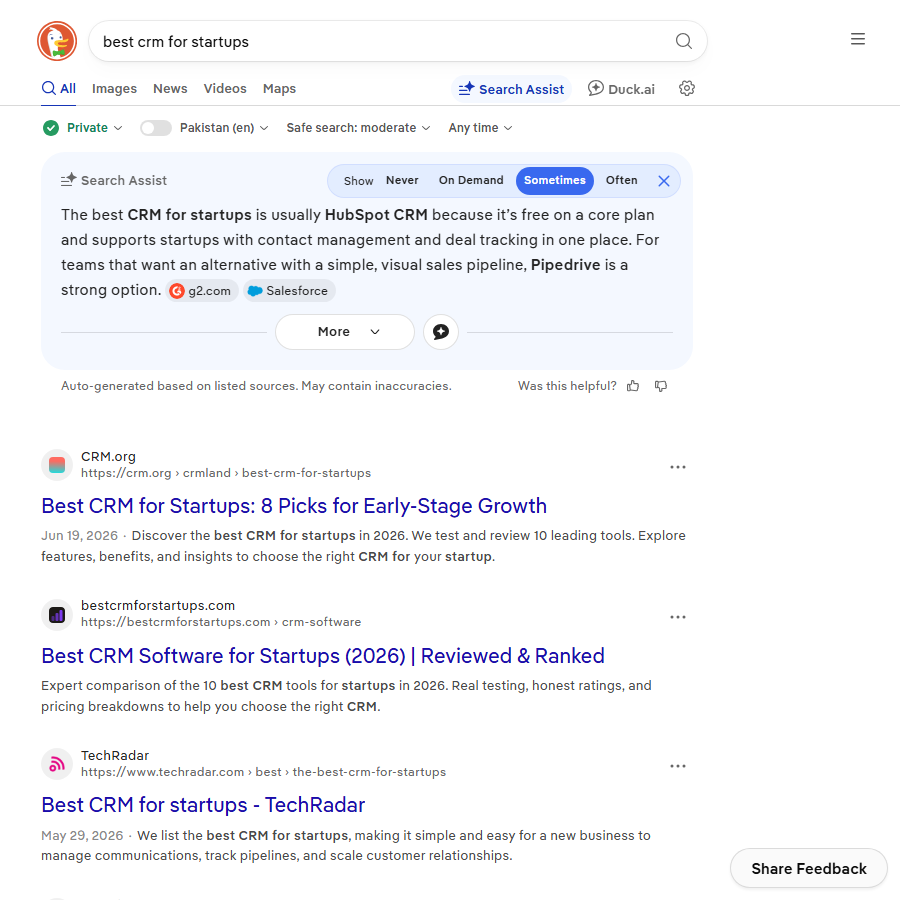Open the Salesforce source chip

pos(289,291)
